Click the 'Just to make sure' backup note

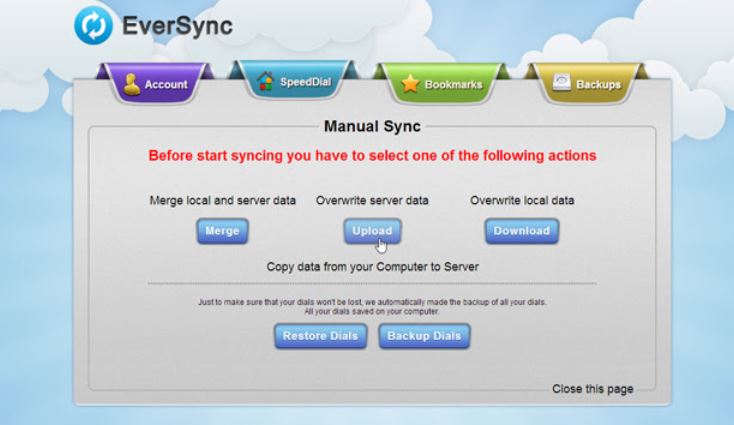click(372, 302)
